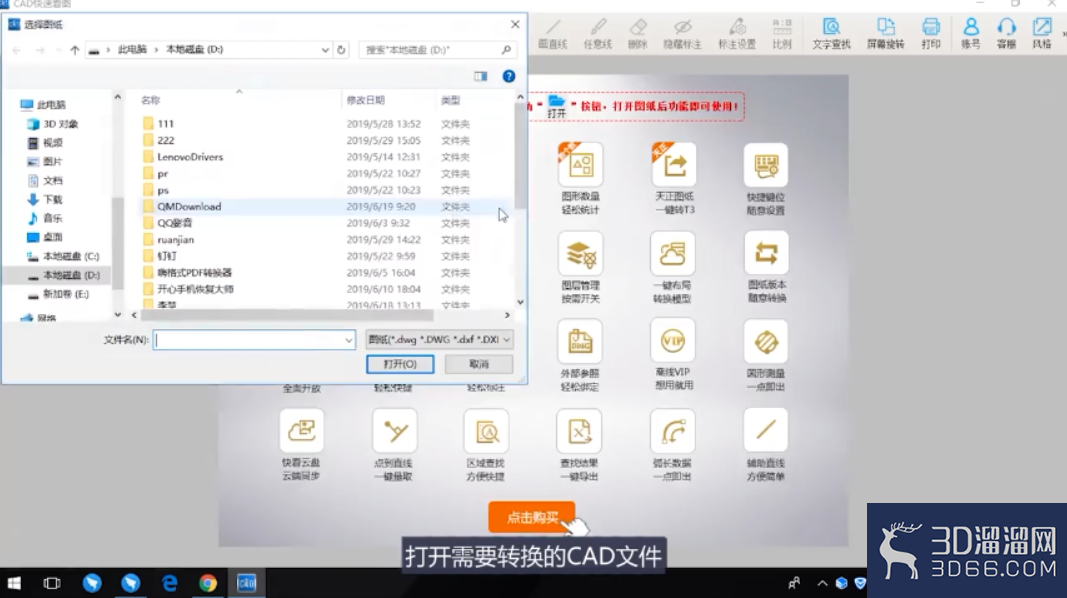Expand the address bar path history dropdown
1067x598 pixels.
pyautogui.click(x=325, y=50)
